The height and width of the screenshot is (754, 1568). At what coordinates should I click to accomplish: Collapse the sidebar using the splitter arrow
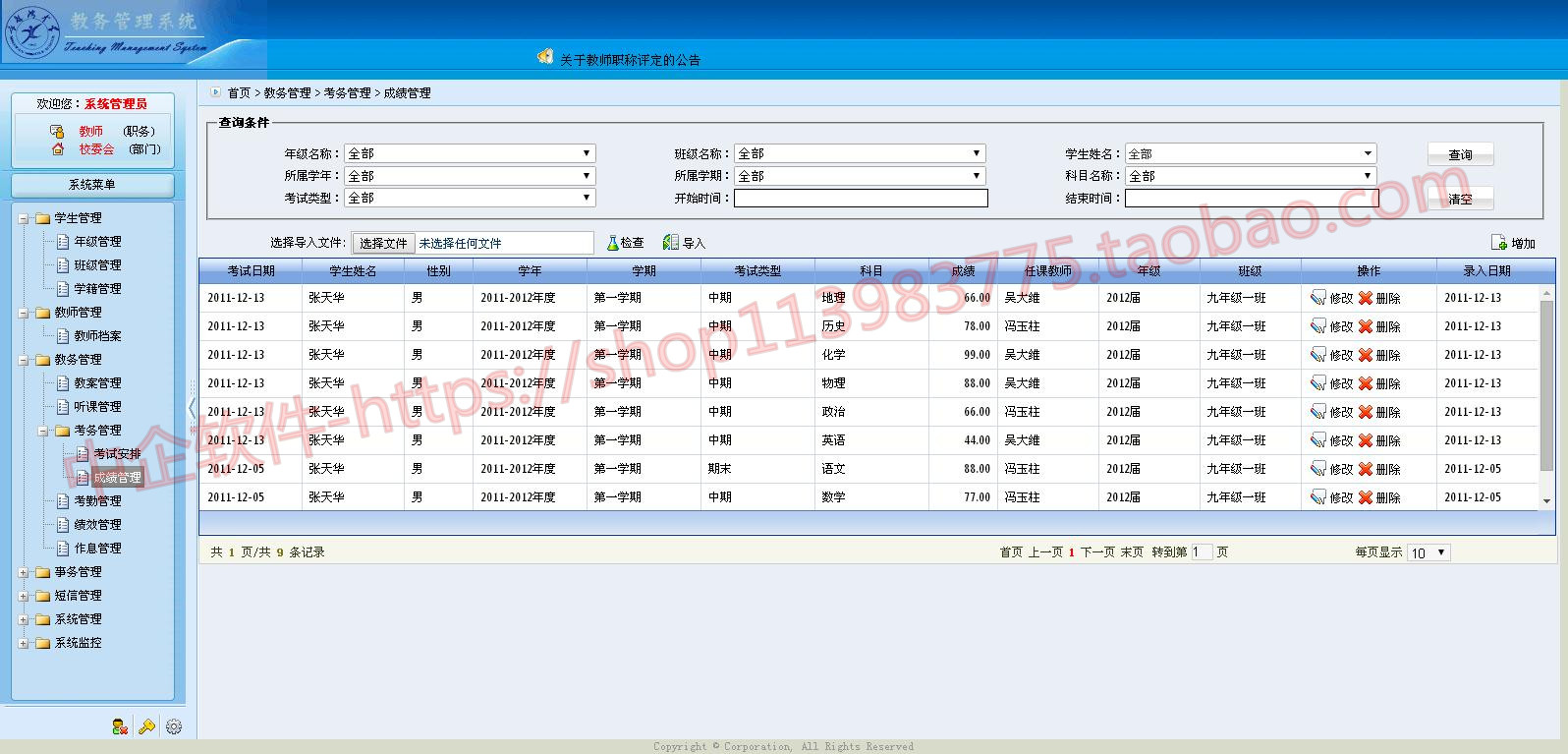192,407
